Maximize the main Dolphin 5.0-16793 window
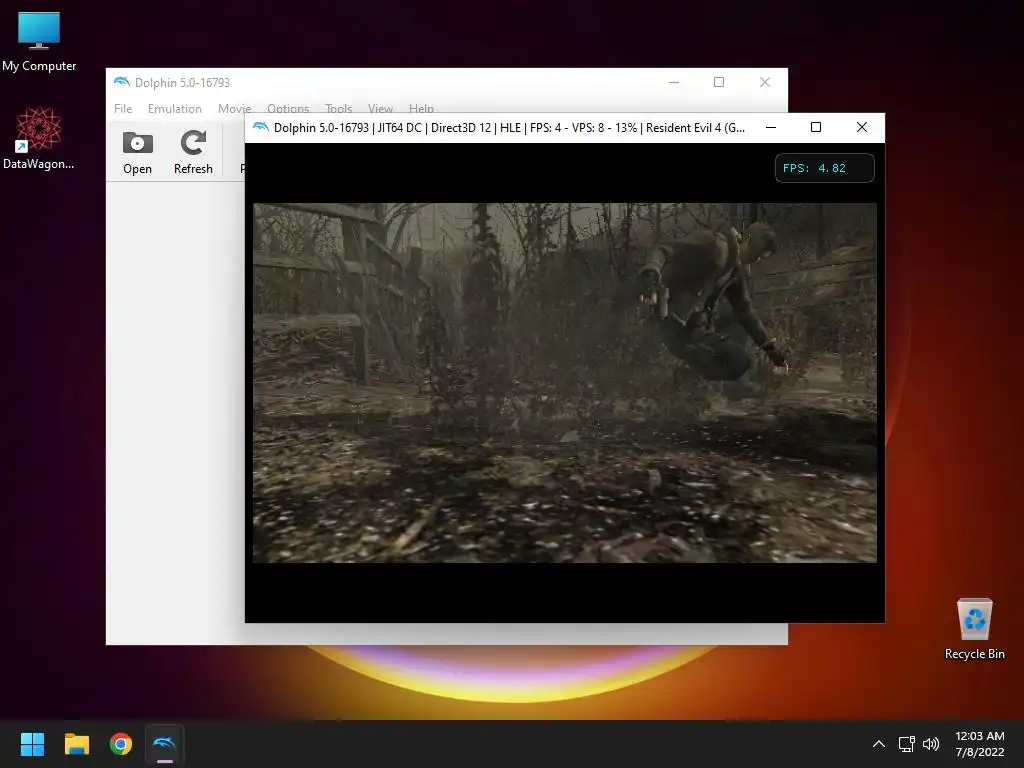 (x=719, y=82)
